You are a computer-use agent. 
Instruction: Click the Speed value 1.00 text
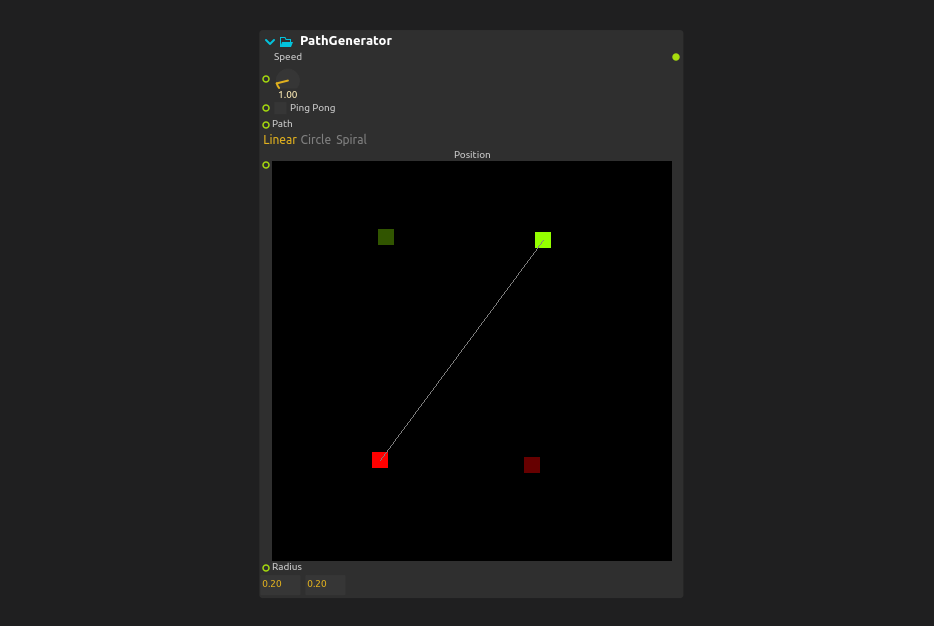coord(288,95)
